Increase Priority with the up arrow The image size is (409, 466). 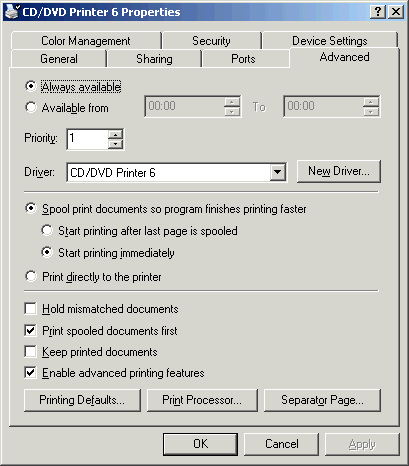[116, 135]
